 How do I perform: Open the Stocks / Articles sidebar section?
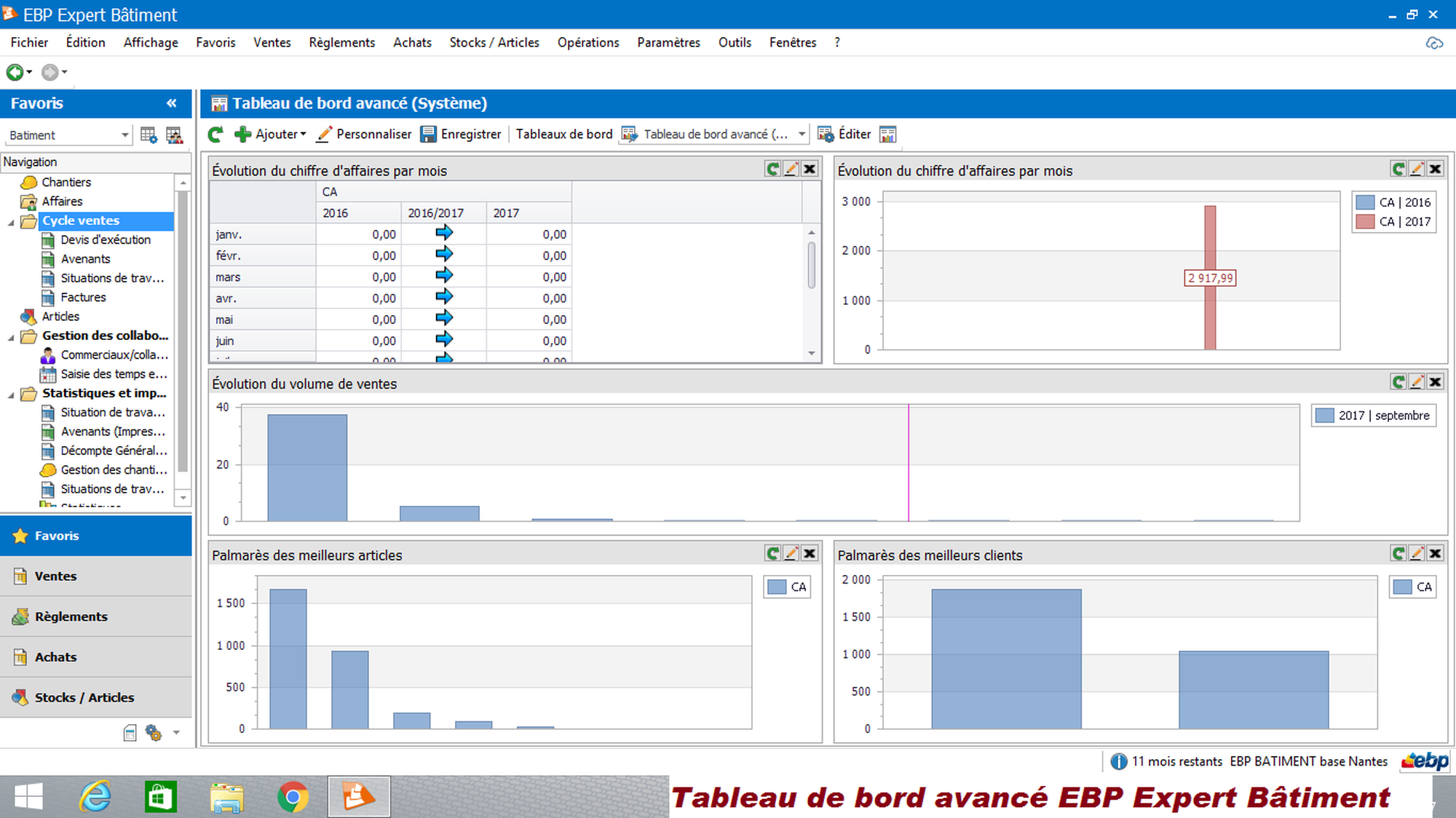pos(84,696)
